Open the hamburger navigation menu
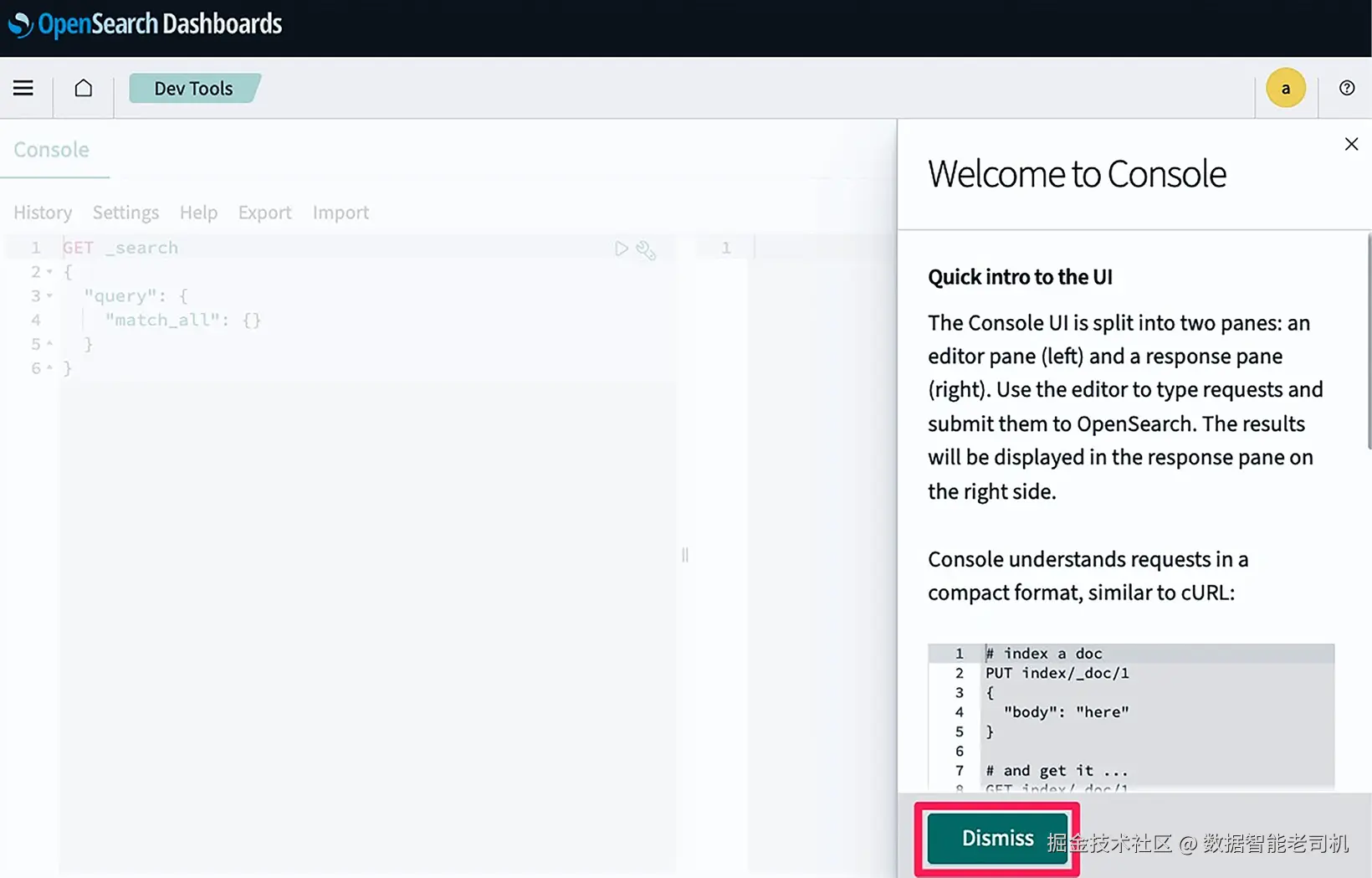1372x878 pixels. tap(23, 88)
